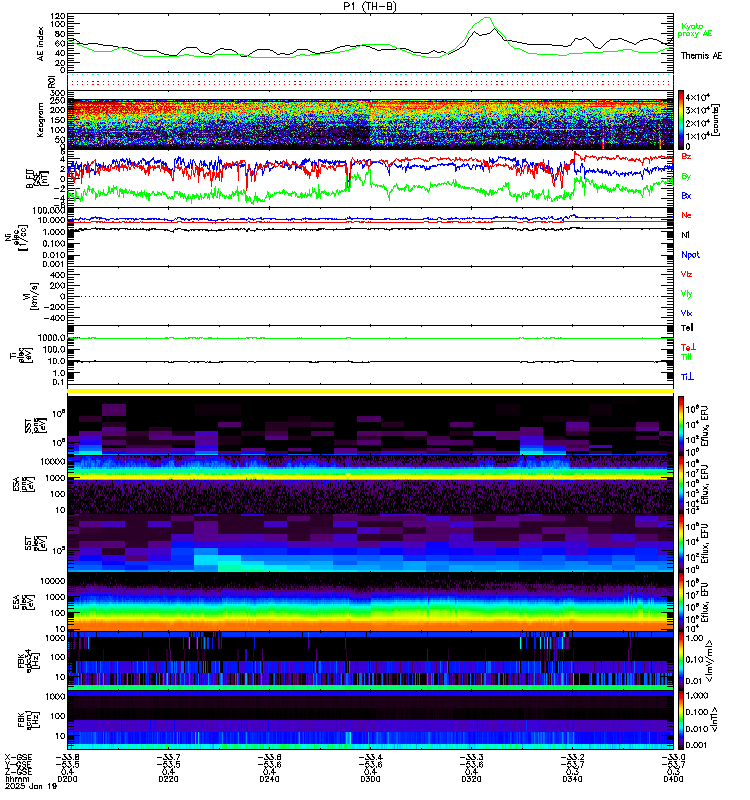Click the mV/m color bar beside the FBK panel

(x=681, y=661)
